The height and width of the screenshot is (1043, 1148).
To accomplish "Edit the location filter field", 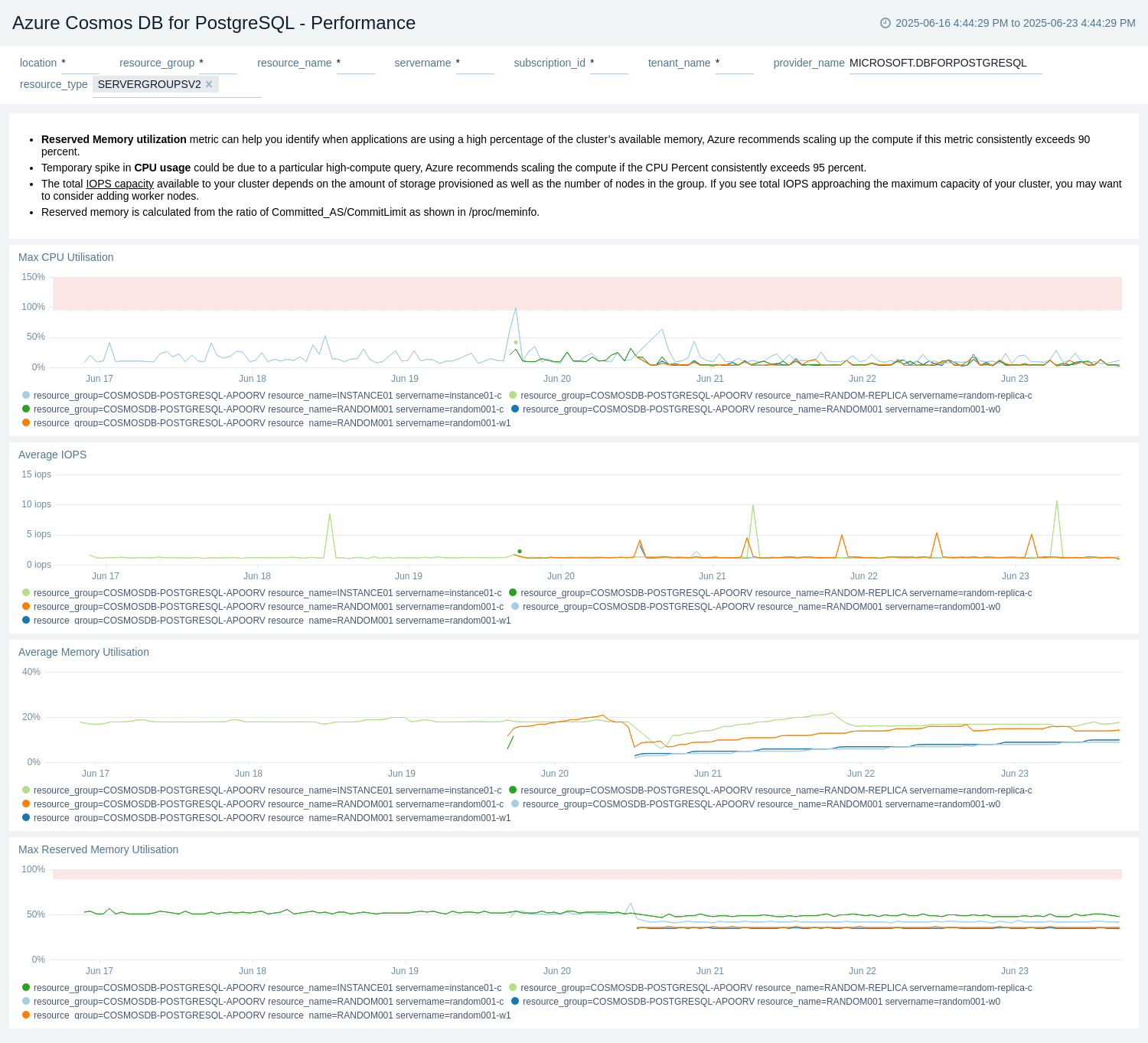I will click(80, 64).
